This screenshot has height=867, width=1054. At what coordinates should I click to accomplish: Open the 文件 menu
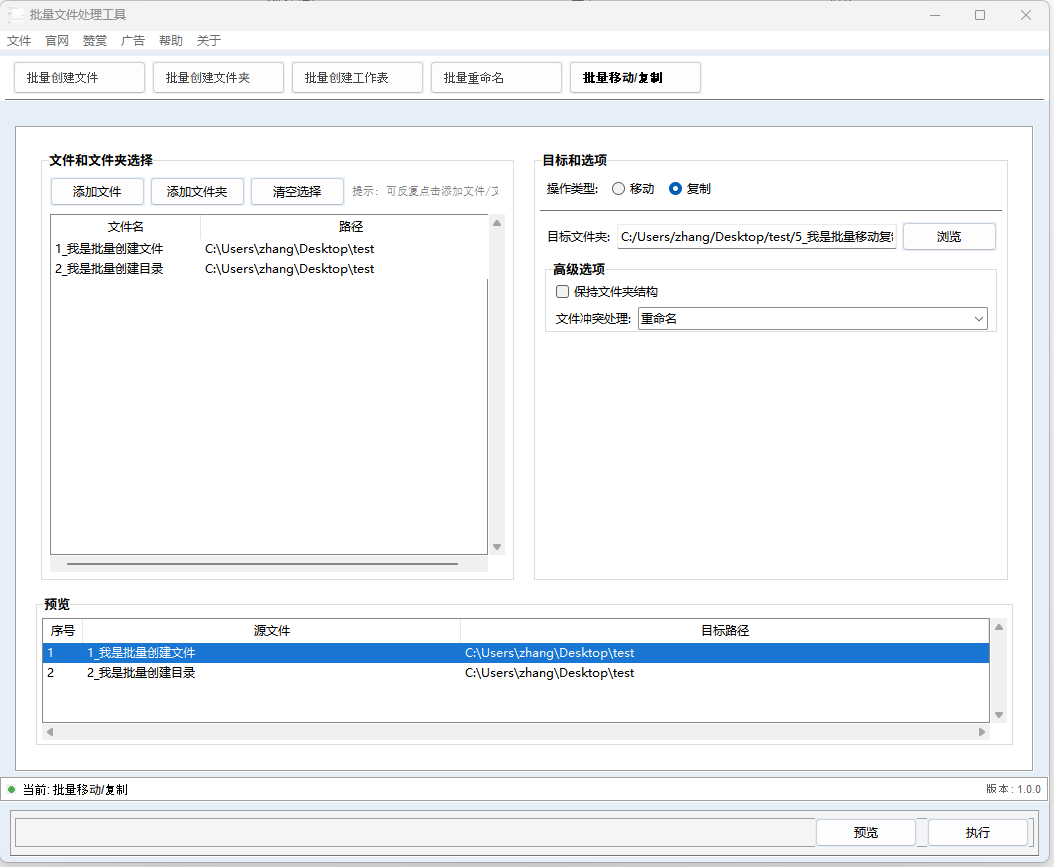pyautogui.click(x=19, y=40)
